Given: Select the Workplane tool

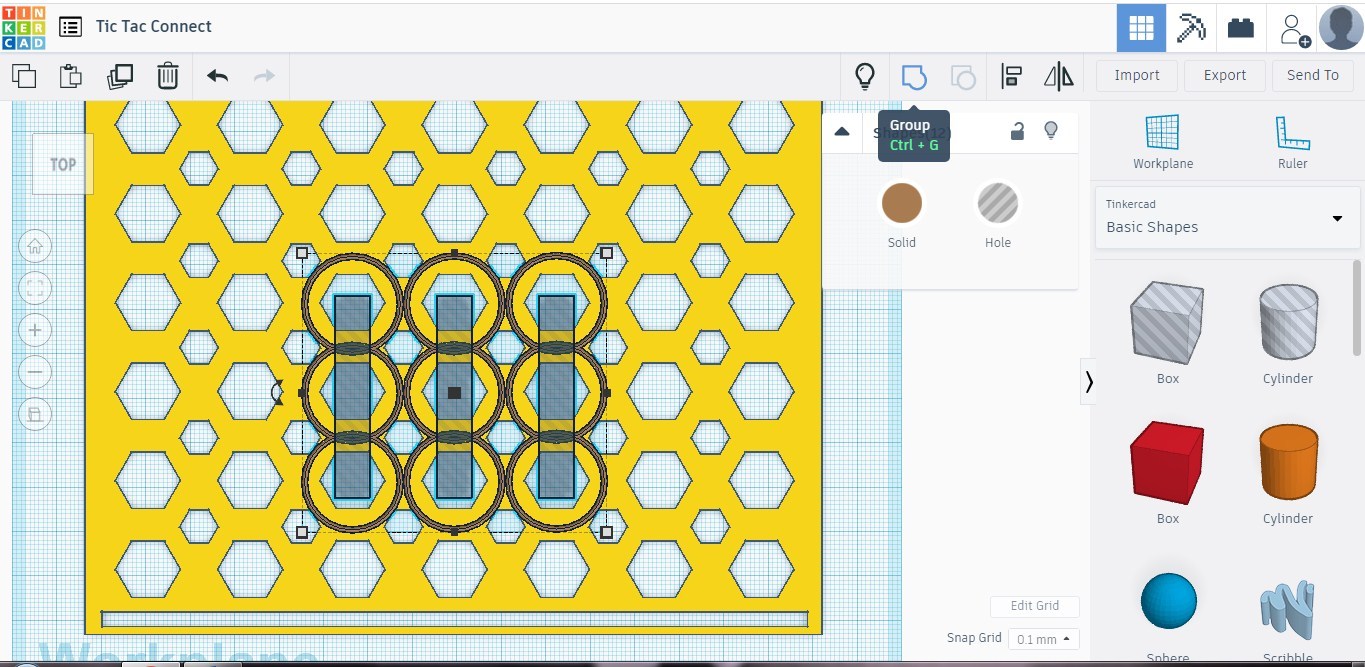Looking at the screenshot, I should (1163, 142).
